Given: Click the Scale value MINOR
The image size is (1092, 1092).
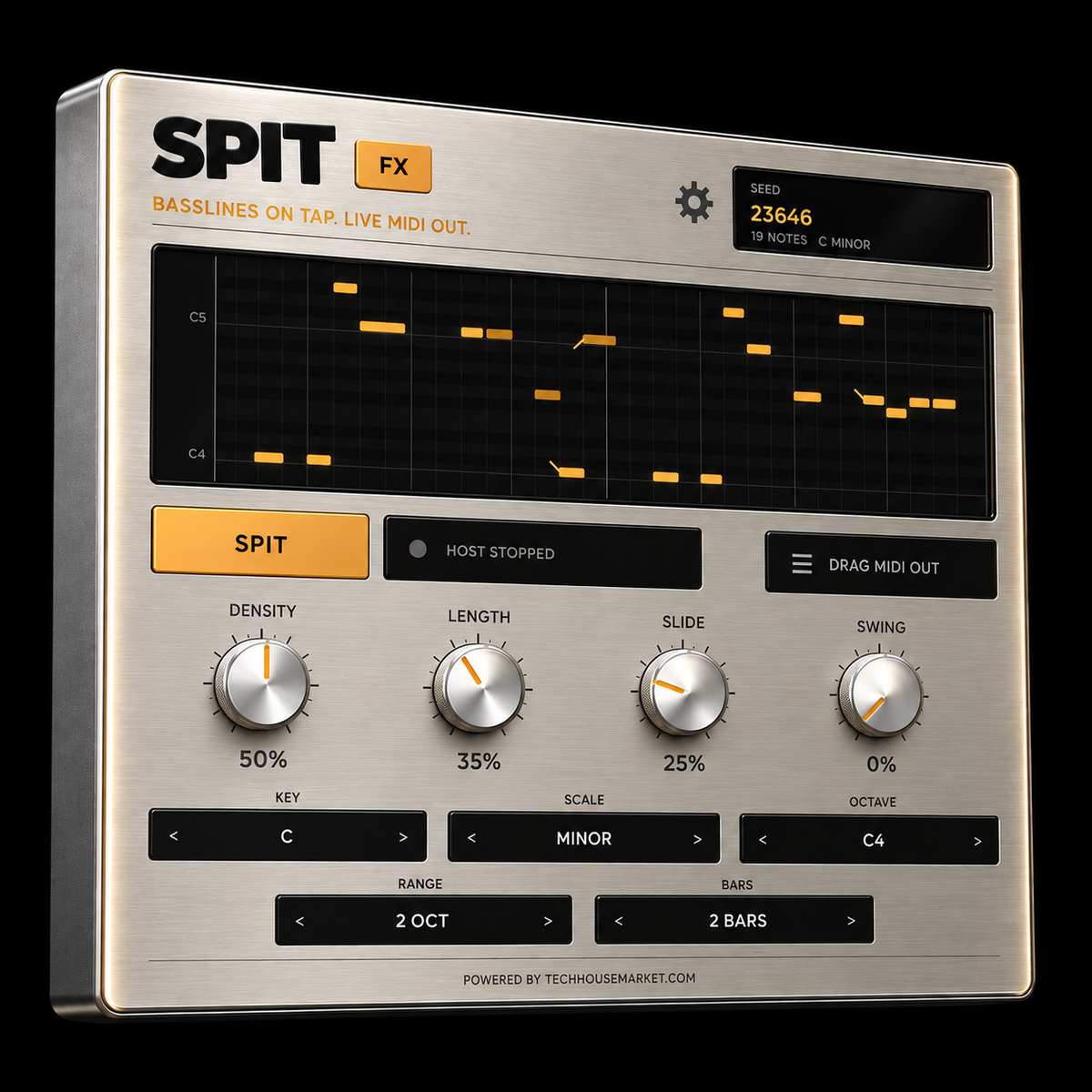Looking at the screenshot, I should (583, 838).
